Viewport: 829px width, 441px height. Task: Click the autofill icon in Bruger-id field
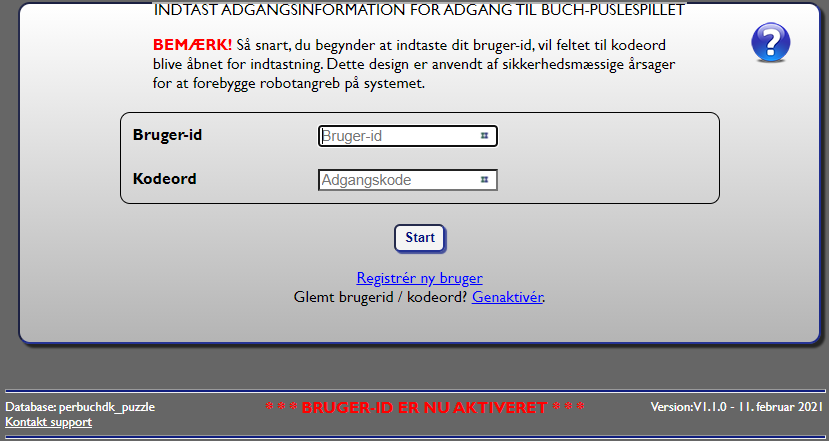484,136
